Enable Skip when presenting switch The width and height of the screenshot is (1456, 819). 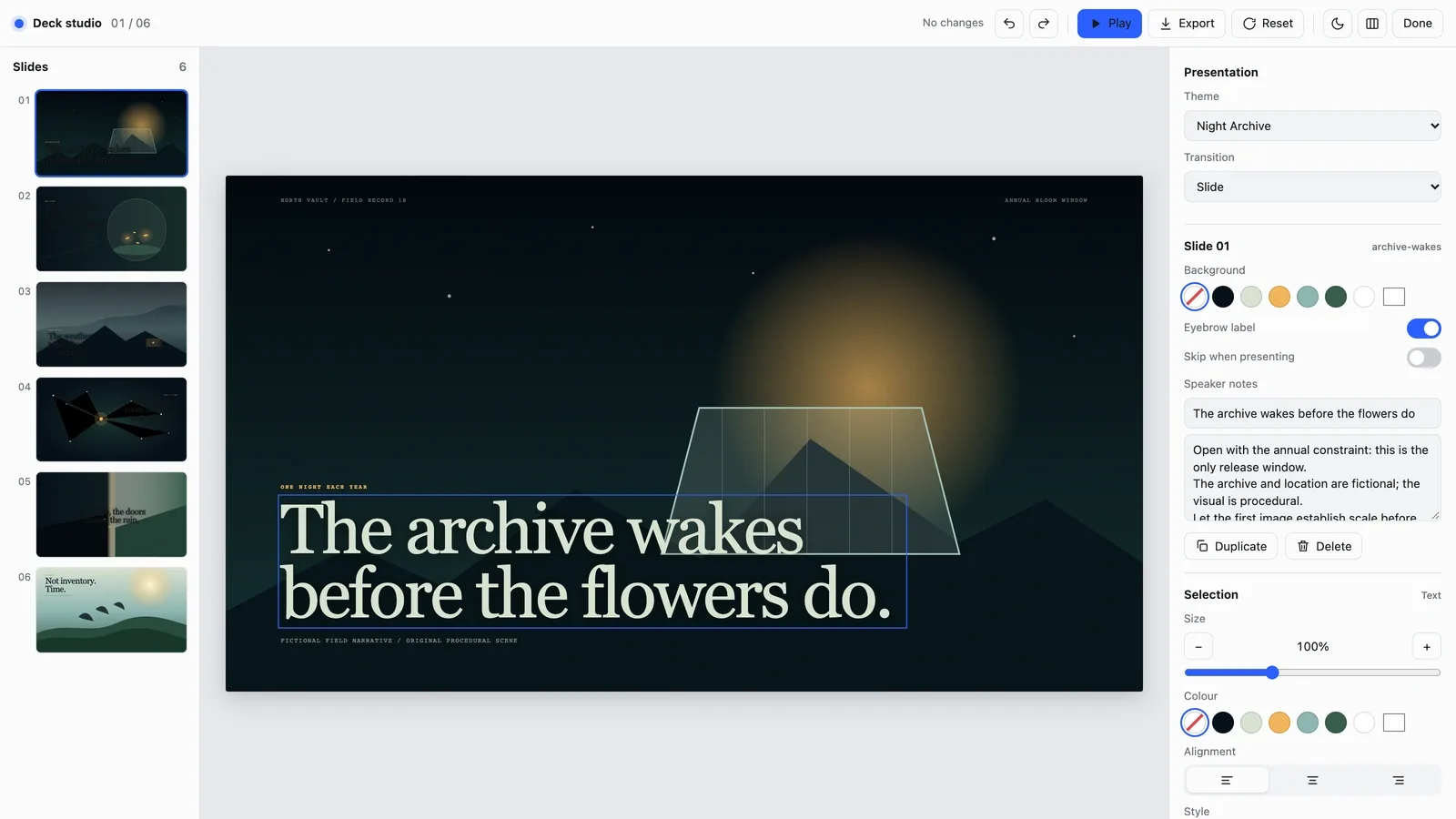(1424, 358)
